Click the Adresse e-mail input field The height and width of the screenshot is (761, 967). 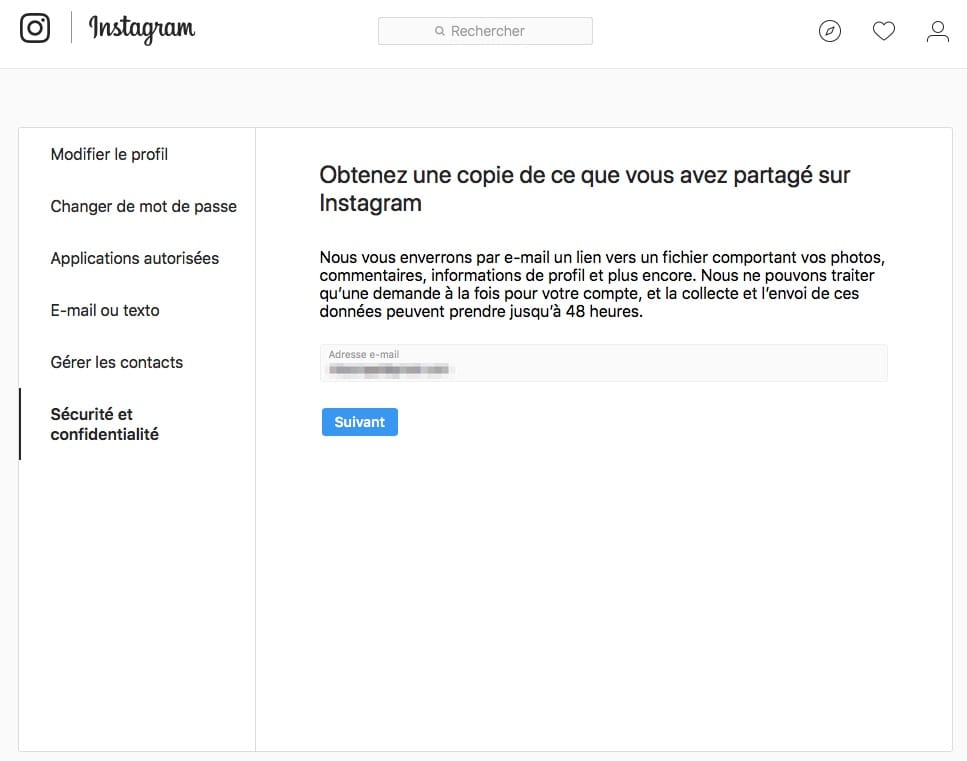[x=604, y=363]
